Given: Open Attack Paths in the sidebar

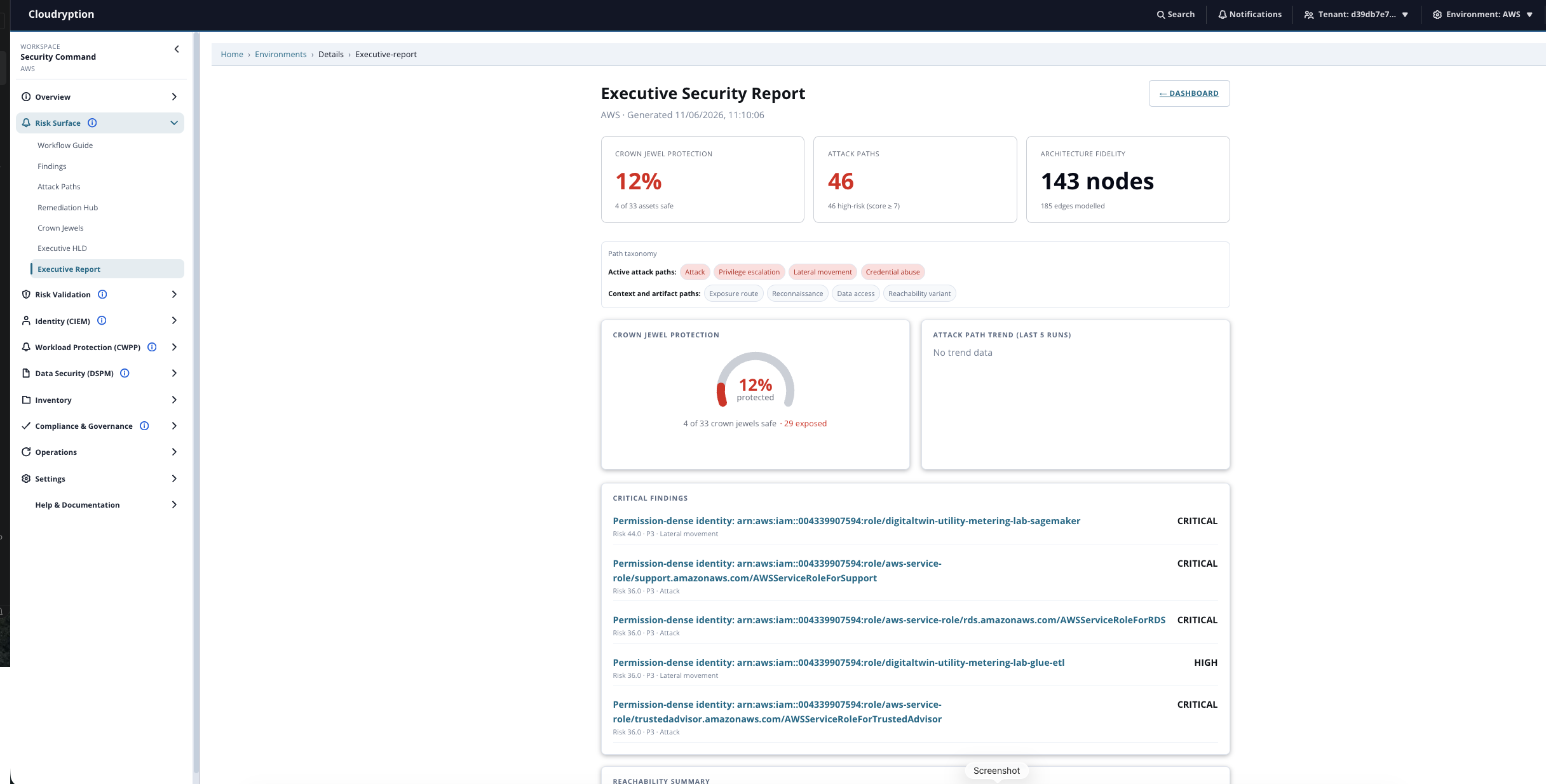Looking at the screenshot, I should click(58, 187).
